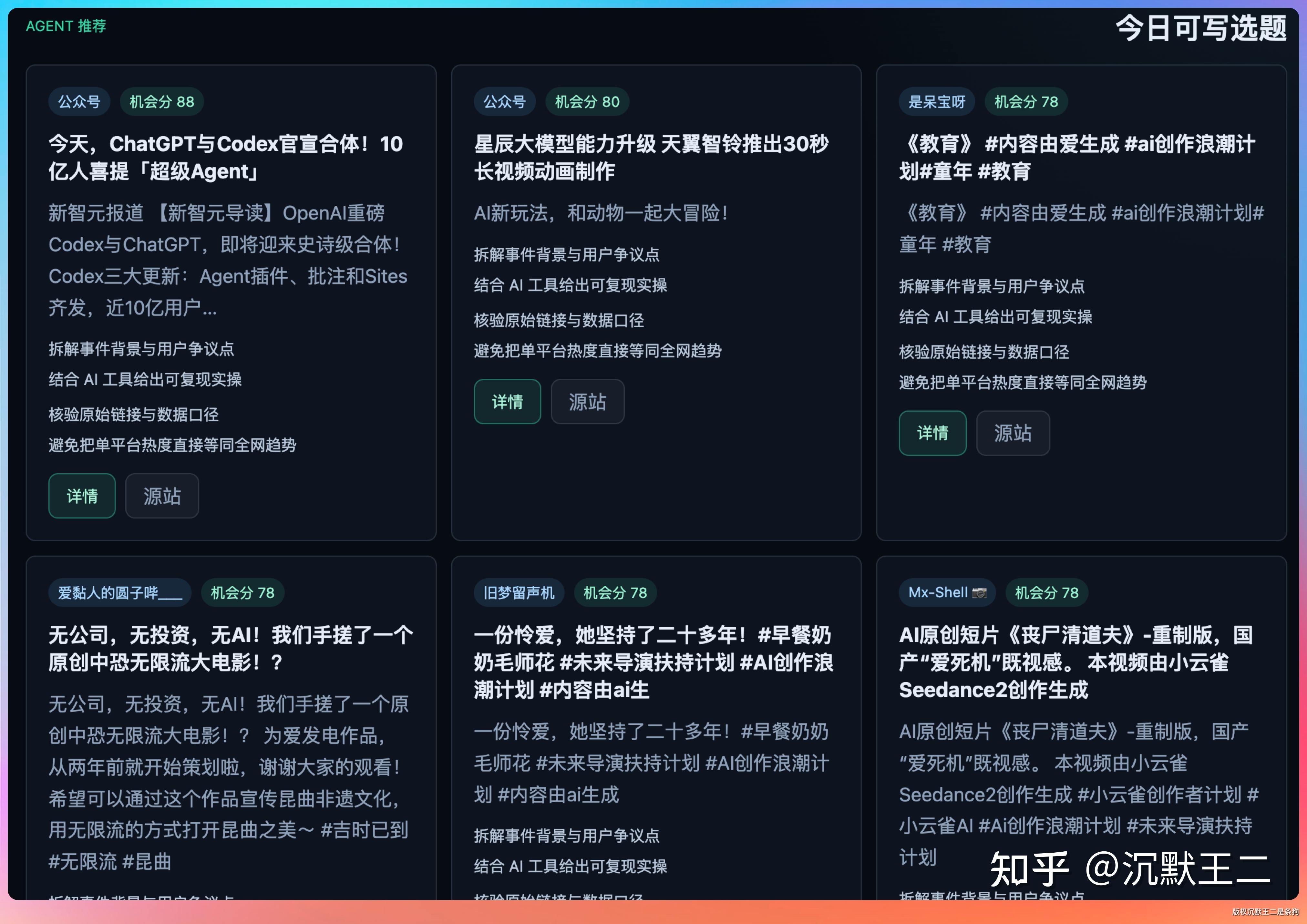This screenshot has height=924, width=1307.
Task: Click 结合 AI 工具给出可复现实操 in the 旧梦留声机 card
Action: 571,866
